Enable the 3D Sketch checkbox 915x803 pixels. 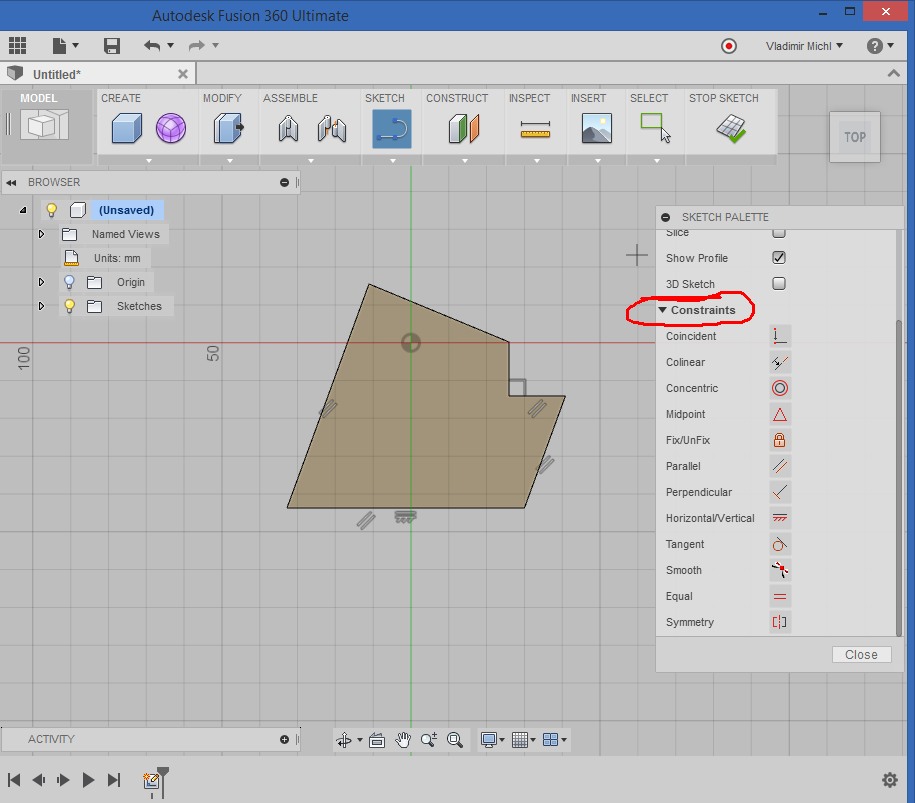[779, 284]
